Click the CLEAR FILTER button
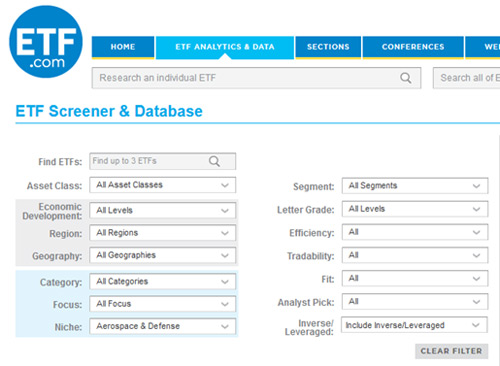The image size is (500, 366). click(x=451, y=351)
